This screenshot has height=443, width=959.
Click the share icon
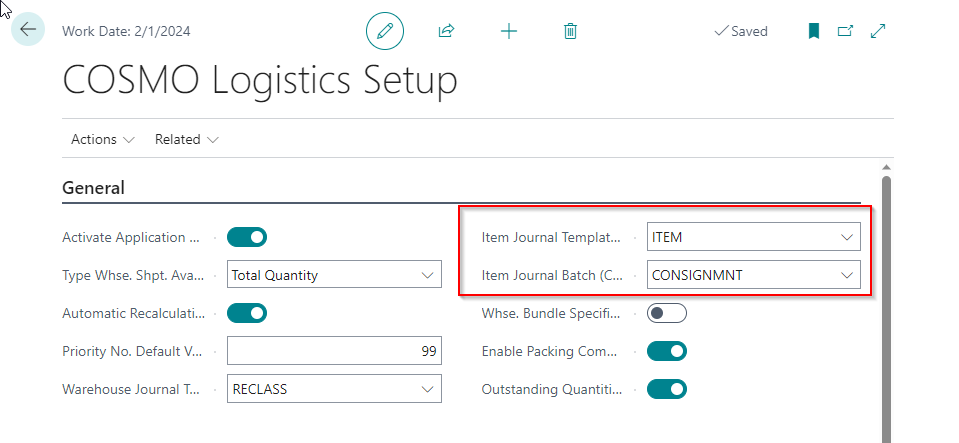coord(446,31)
